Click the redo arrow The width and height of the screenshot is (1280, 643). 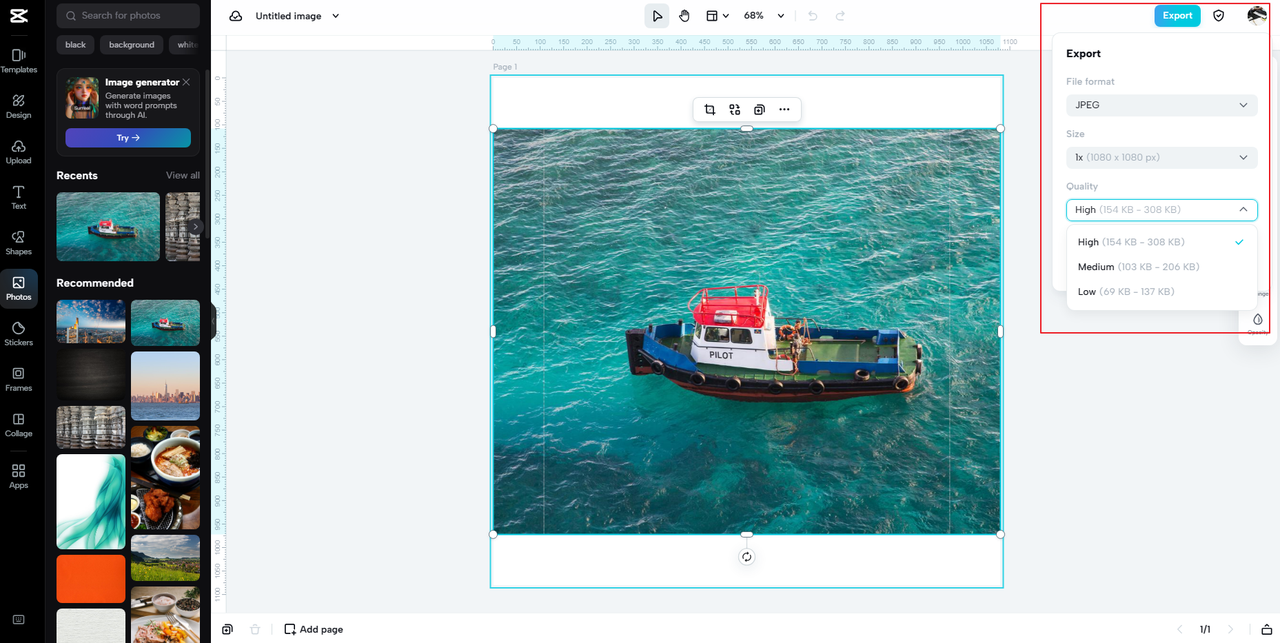[x=840, y=16]
